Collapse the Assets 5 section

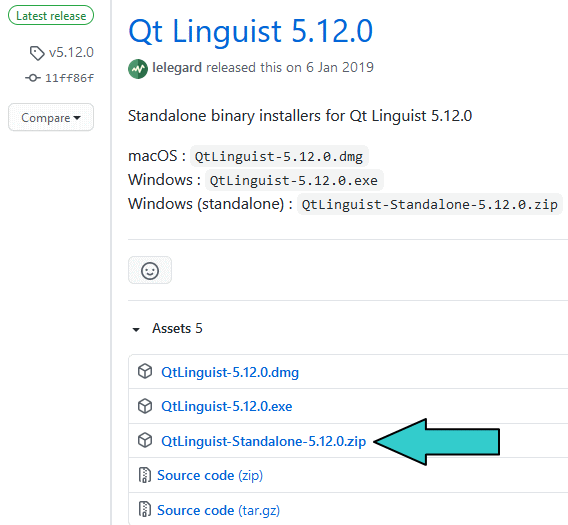167,328
